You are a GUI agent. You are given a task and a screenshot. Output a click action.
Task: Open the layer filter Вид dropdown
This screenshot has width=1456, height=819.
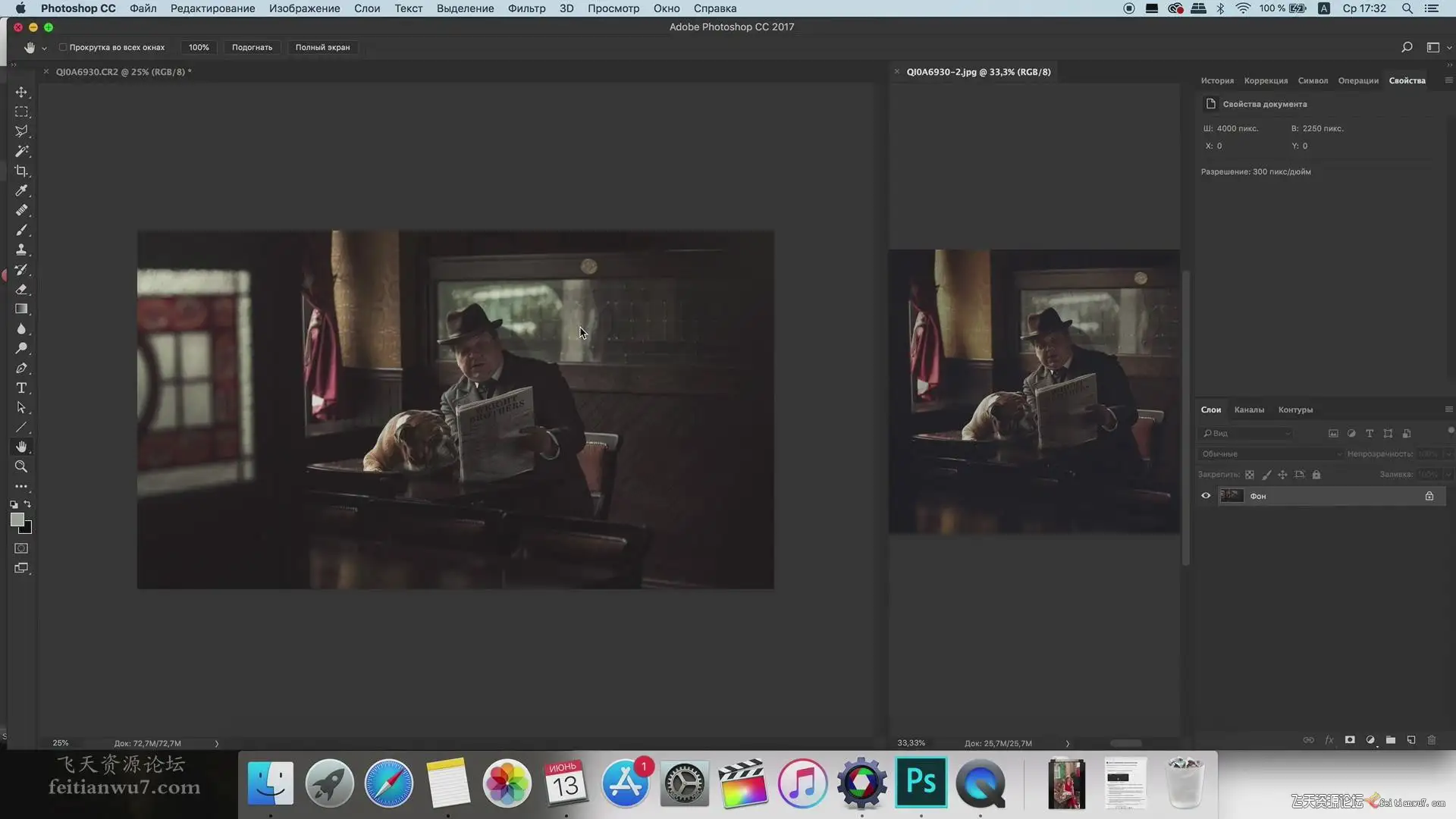[x=1247, y=434]
